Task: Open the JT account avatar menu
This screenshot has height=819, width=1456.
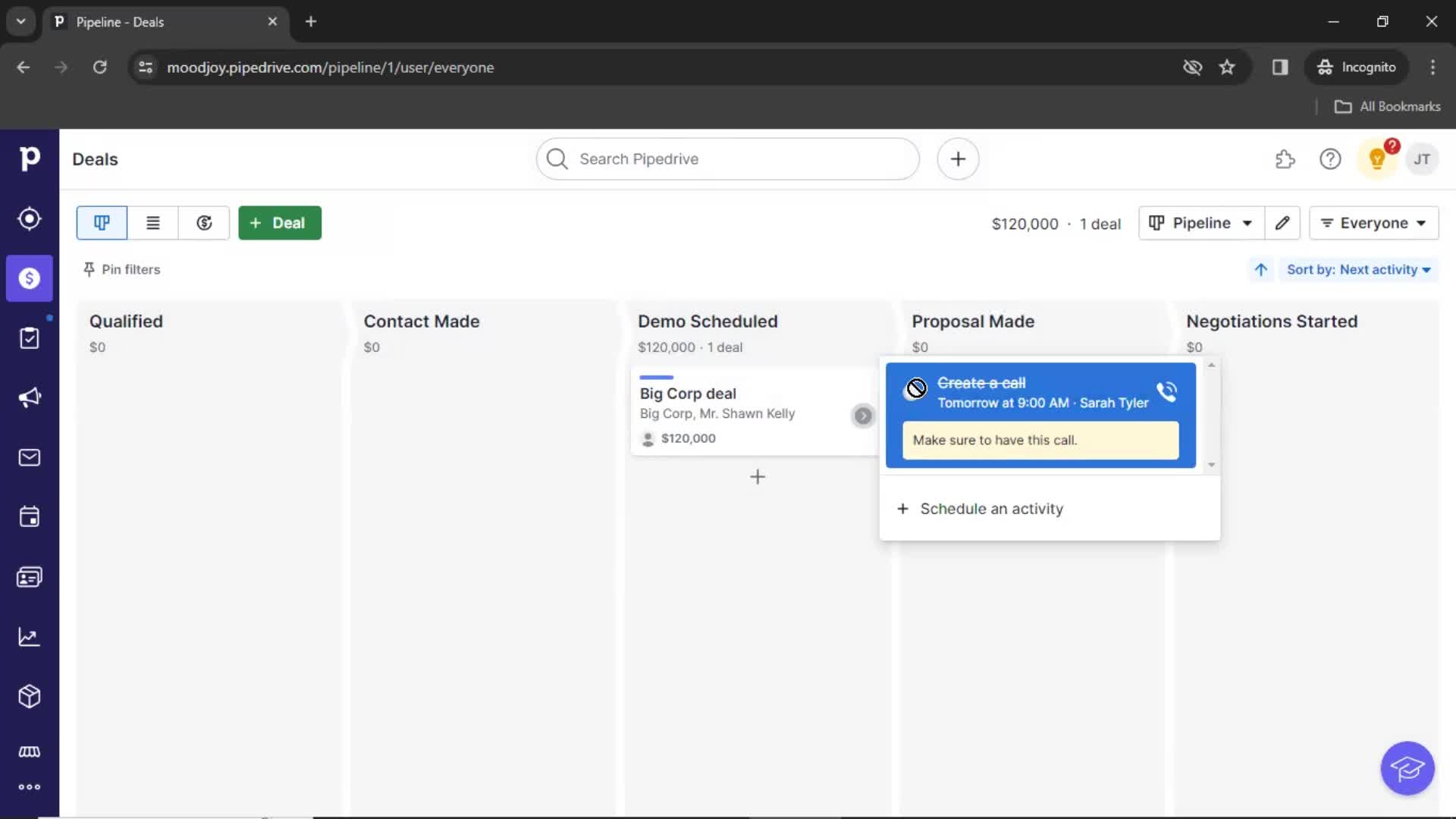Action: pos(1422,159)
